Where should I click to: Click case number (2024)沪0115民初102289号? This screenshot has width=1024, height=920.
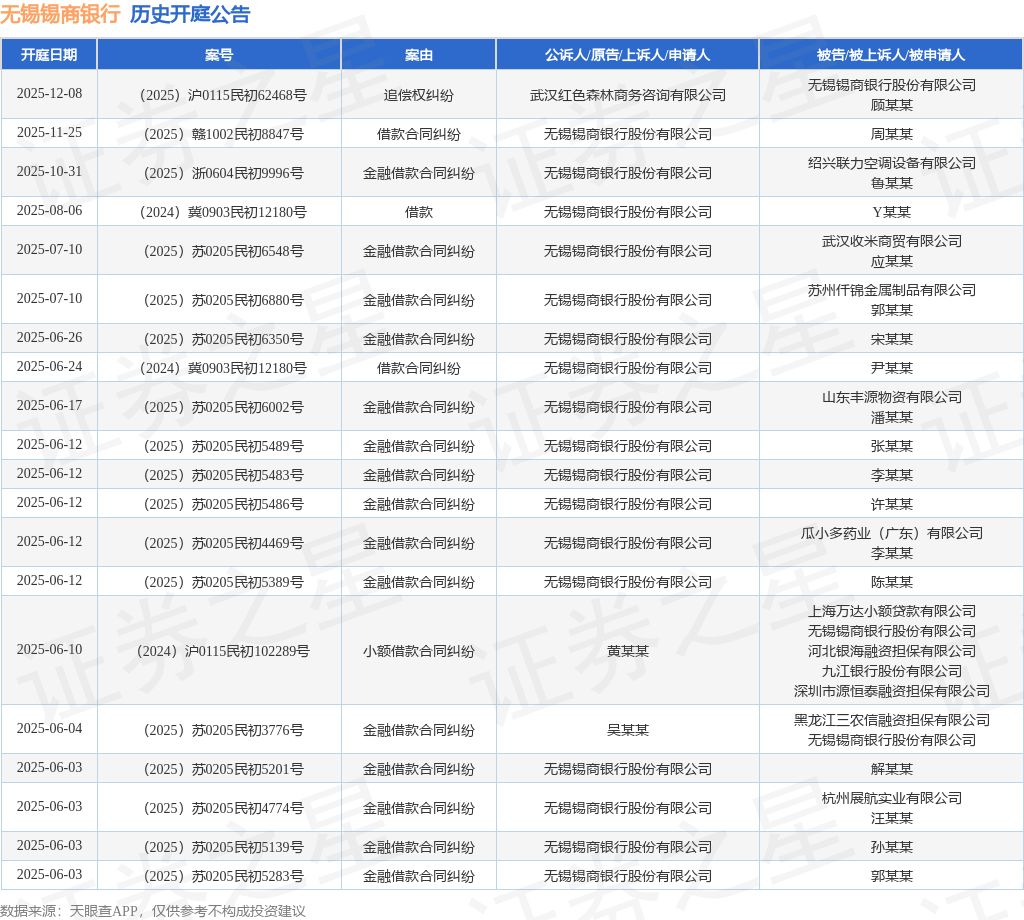[x=223, y=652]
